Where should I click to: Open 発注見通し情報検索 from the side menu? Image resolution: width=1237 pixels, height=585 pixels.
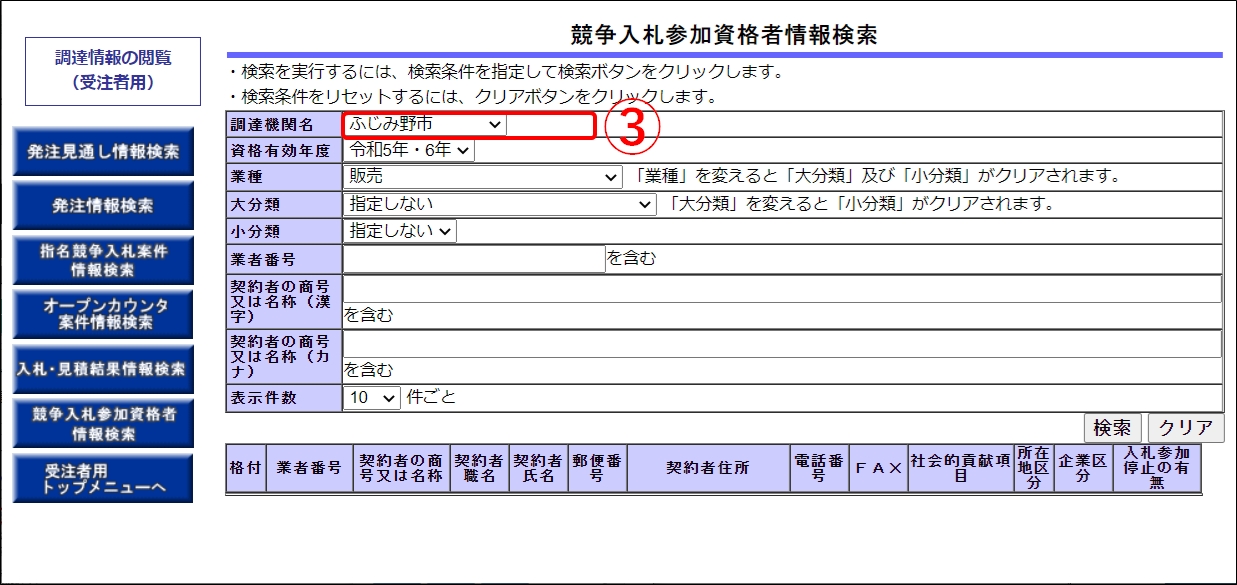(103, 153)
